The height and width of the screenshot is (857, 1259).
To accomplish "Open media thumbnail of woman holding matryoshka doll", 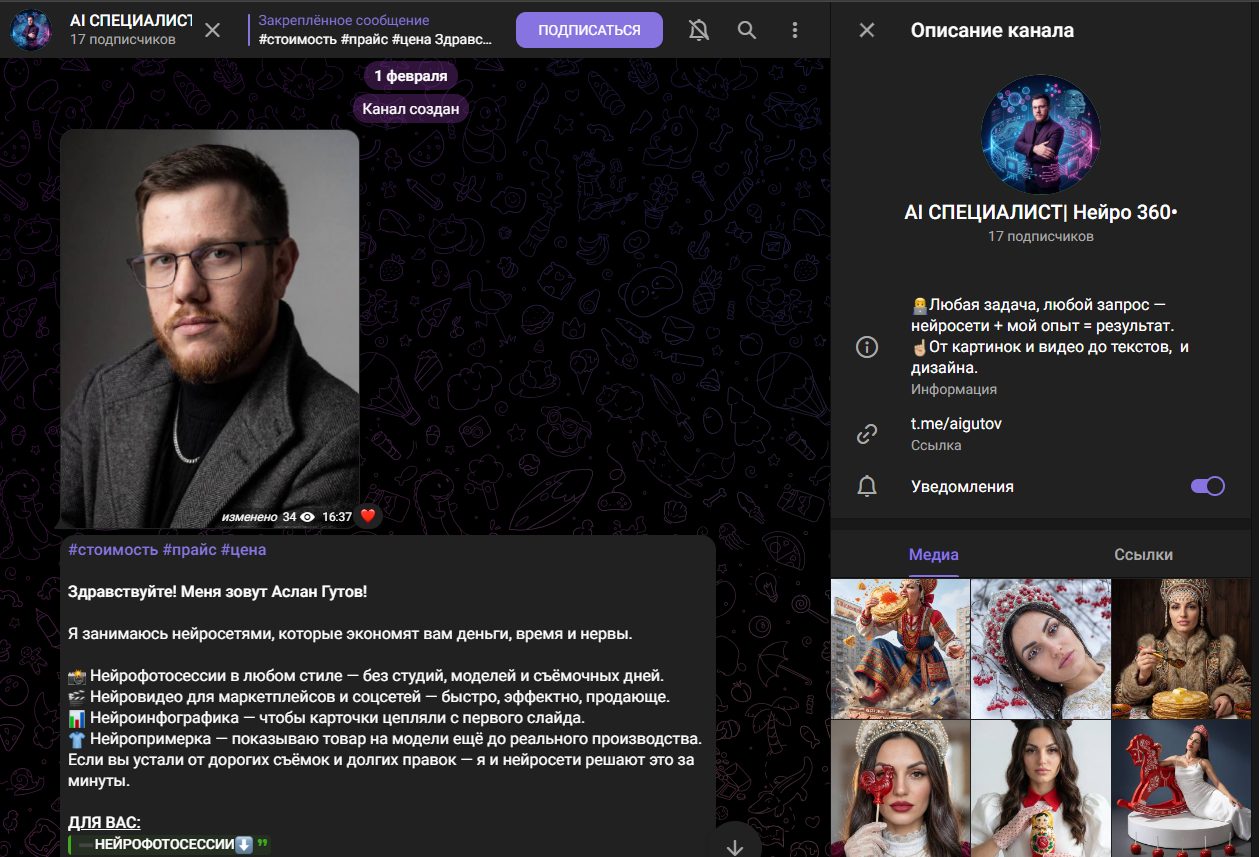I will 1041,789.
